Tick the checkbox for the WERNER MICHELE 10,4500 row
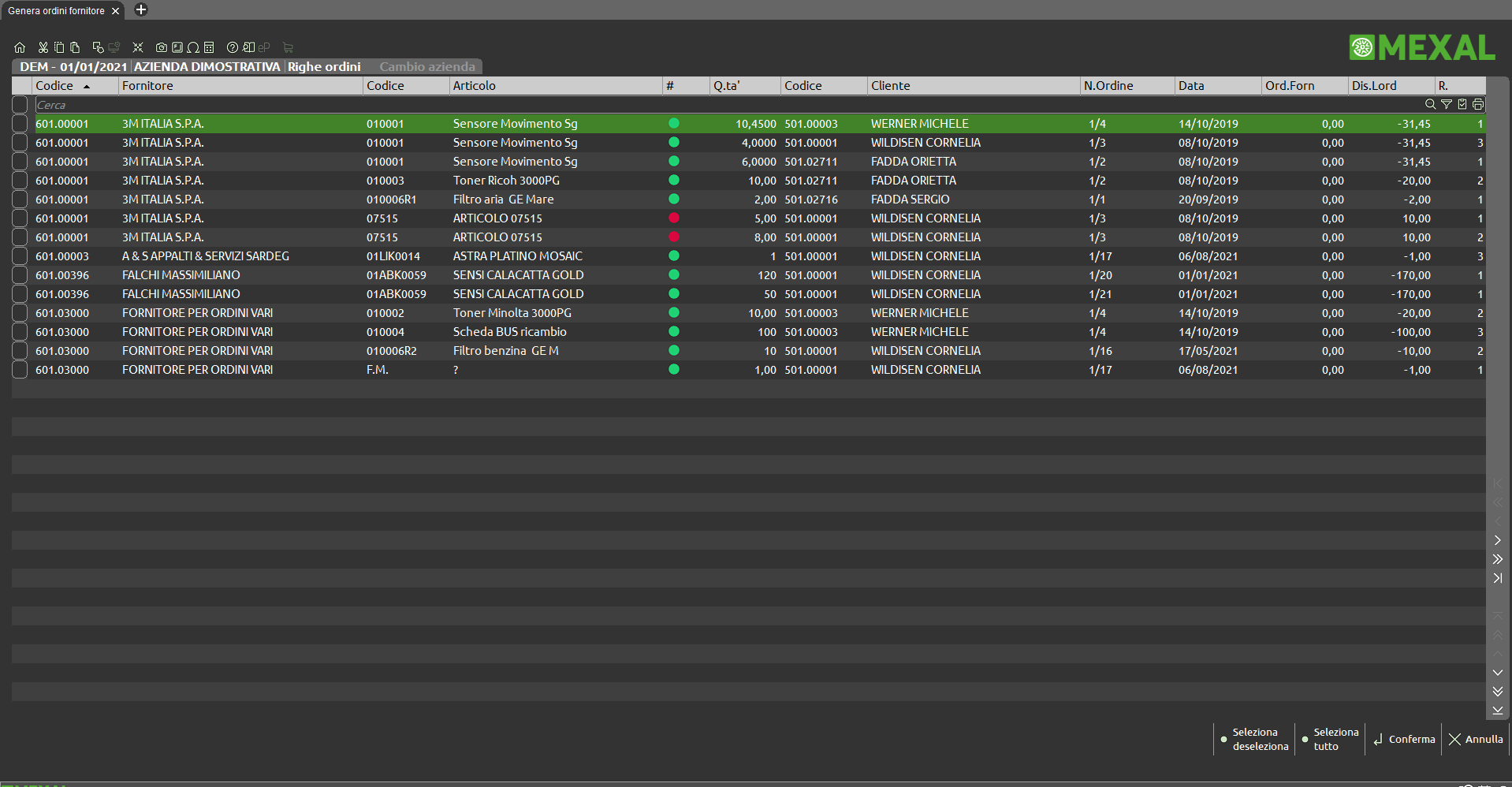Screen dimensions: 1512x787 [20, 124]
